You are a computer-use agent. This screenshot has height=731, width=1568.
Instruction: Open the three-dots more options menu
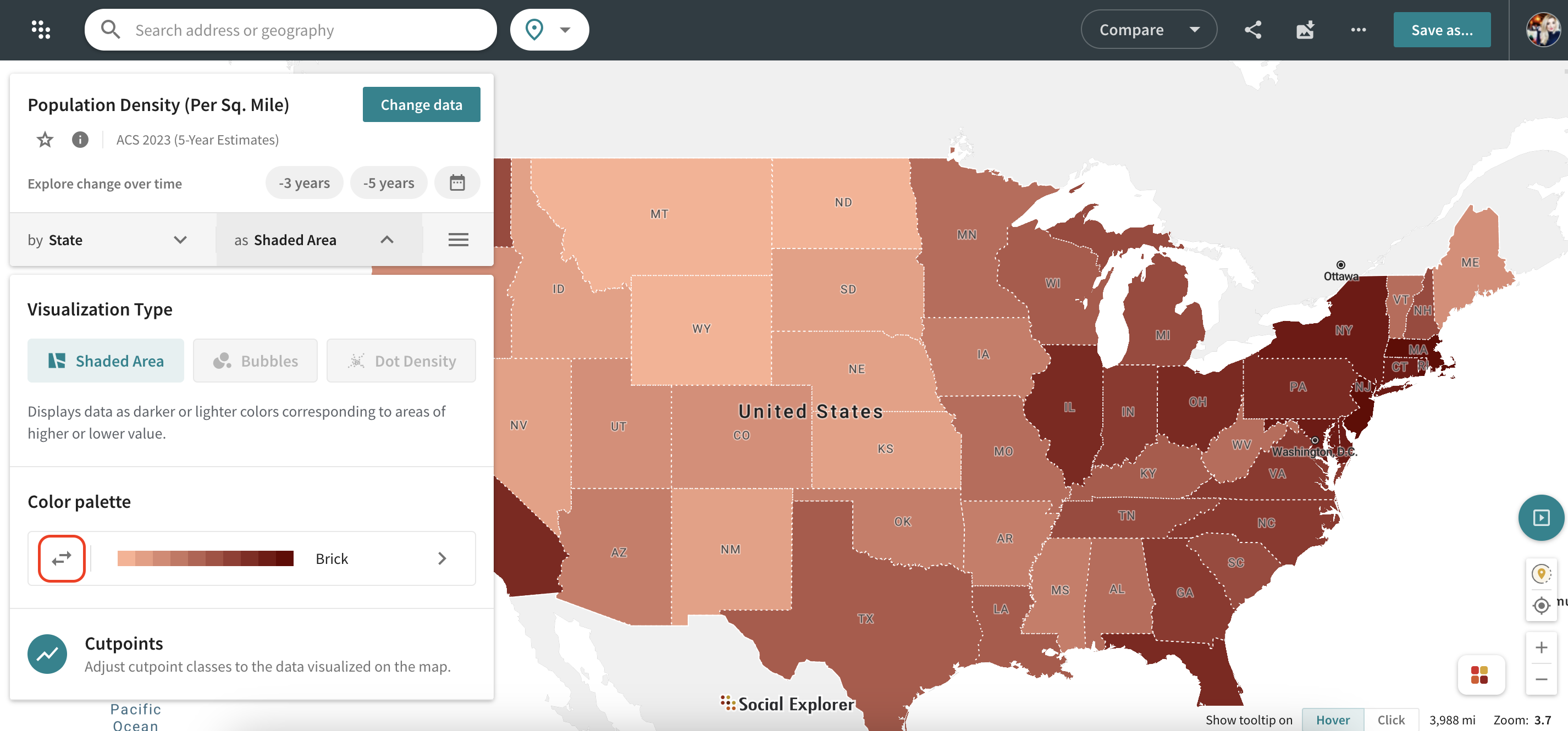coord(1358,29)
